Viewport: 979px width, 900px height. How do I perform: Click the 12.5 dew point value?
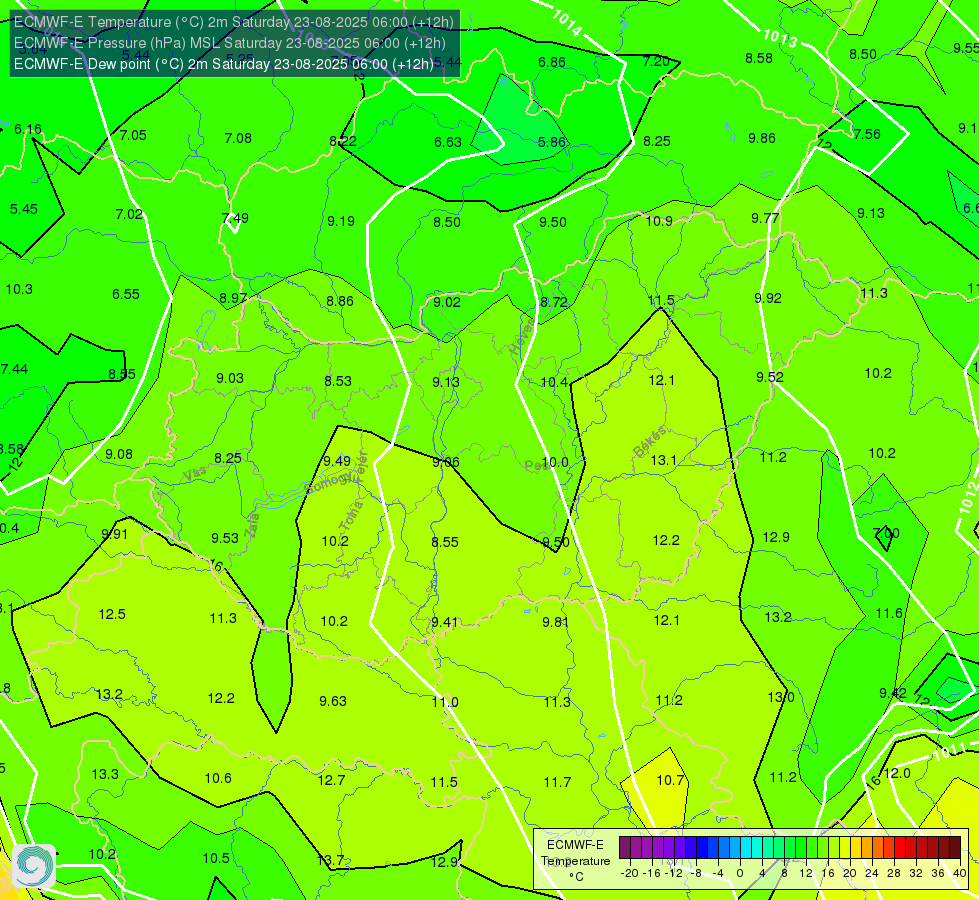pos(112,614)
